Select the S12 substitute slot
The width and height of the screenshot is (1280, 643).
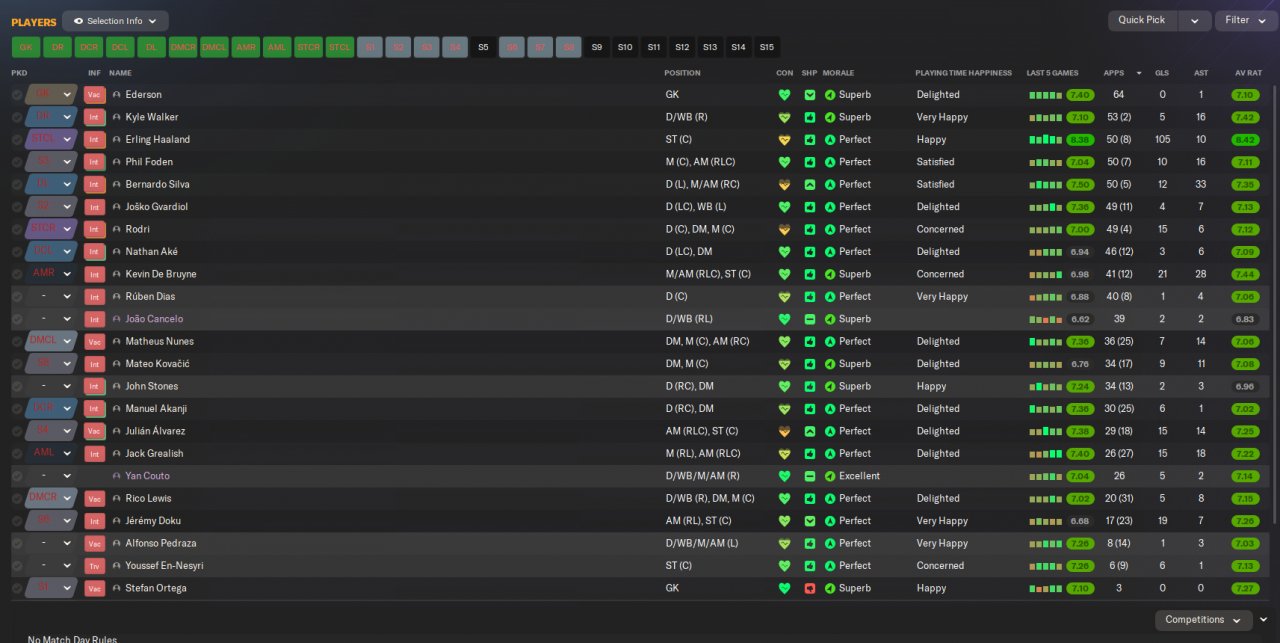(x=682, y=47)
